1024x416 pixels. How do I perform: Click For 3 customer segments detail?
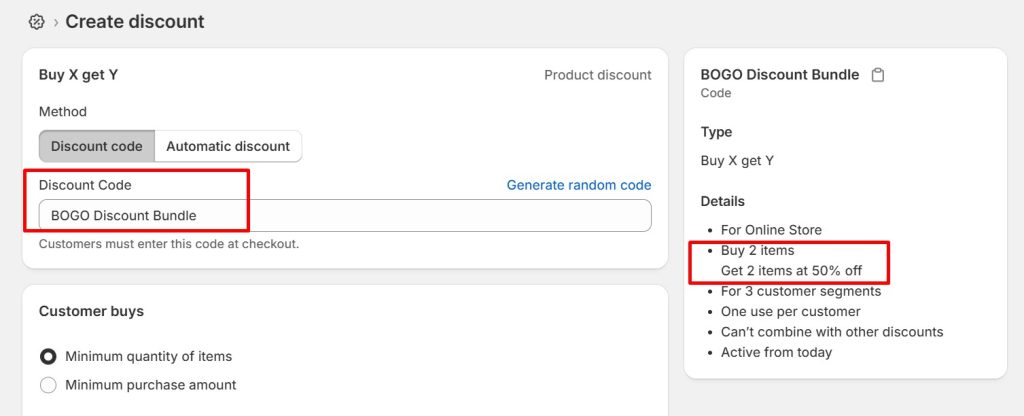pyautogui.click(x=800, y=291)
